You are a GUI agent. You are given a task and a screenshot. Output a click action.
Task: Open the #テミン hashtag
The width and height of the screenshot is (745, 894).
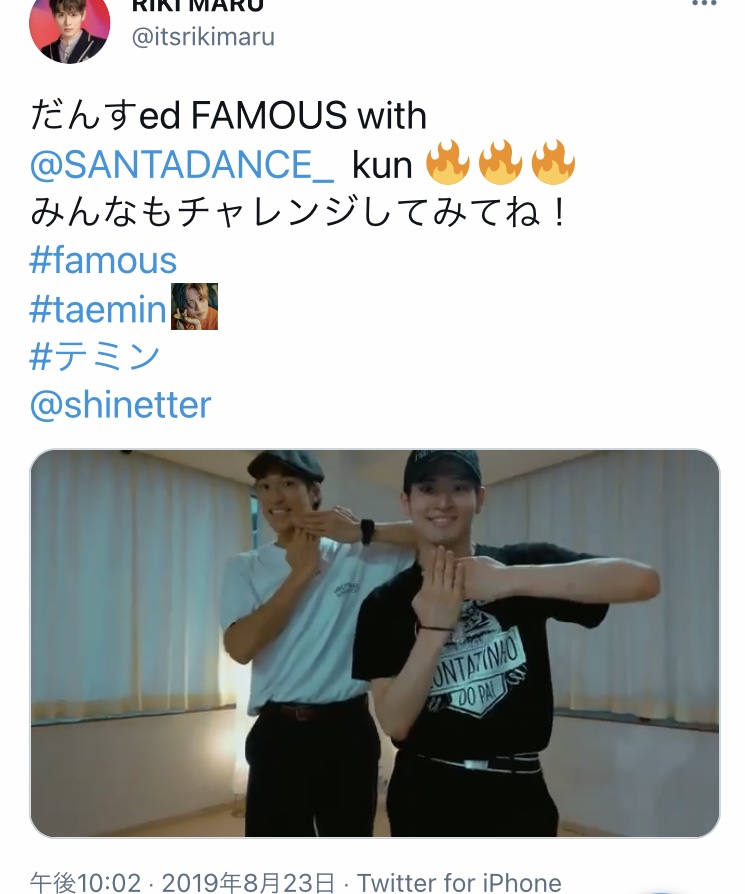[95, 356]
